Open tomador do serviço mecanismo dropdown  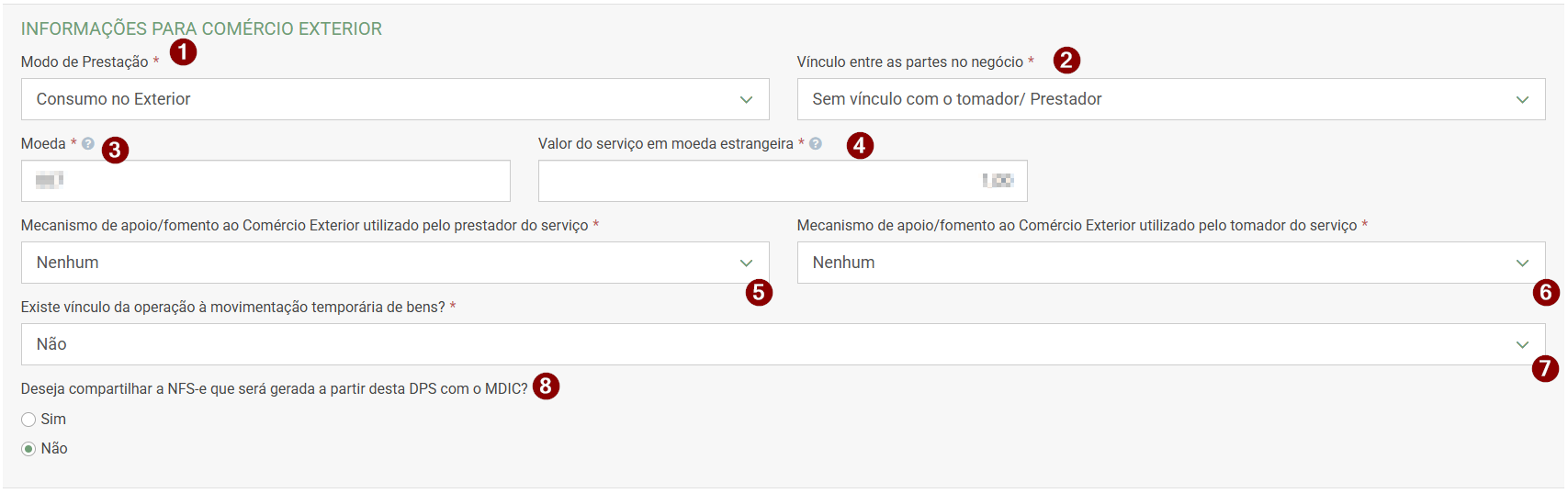click(1171, 263)
